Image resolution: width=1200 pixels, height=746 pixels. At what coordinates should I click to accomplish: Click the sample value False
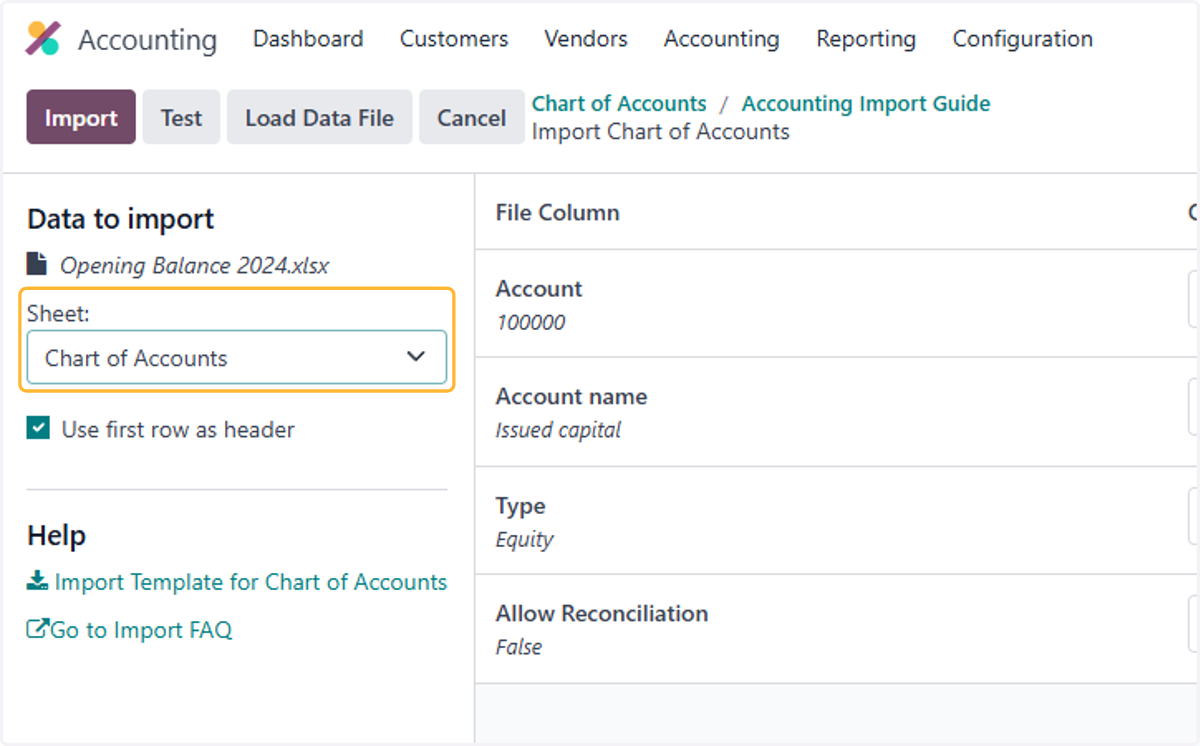(518, 647)
